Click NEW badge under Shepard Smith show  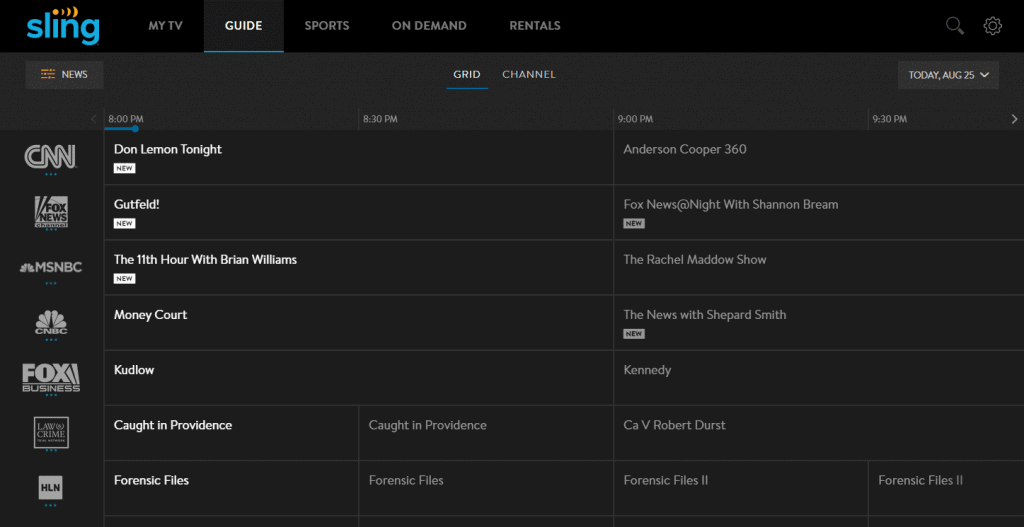pyautogui.click(x=634, y=334)
